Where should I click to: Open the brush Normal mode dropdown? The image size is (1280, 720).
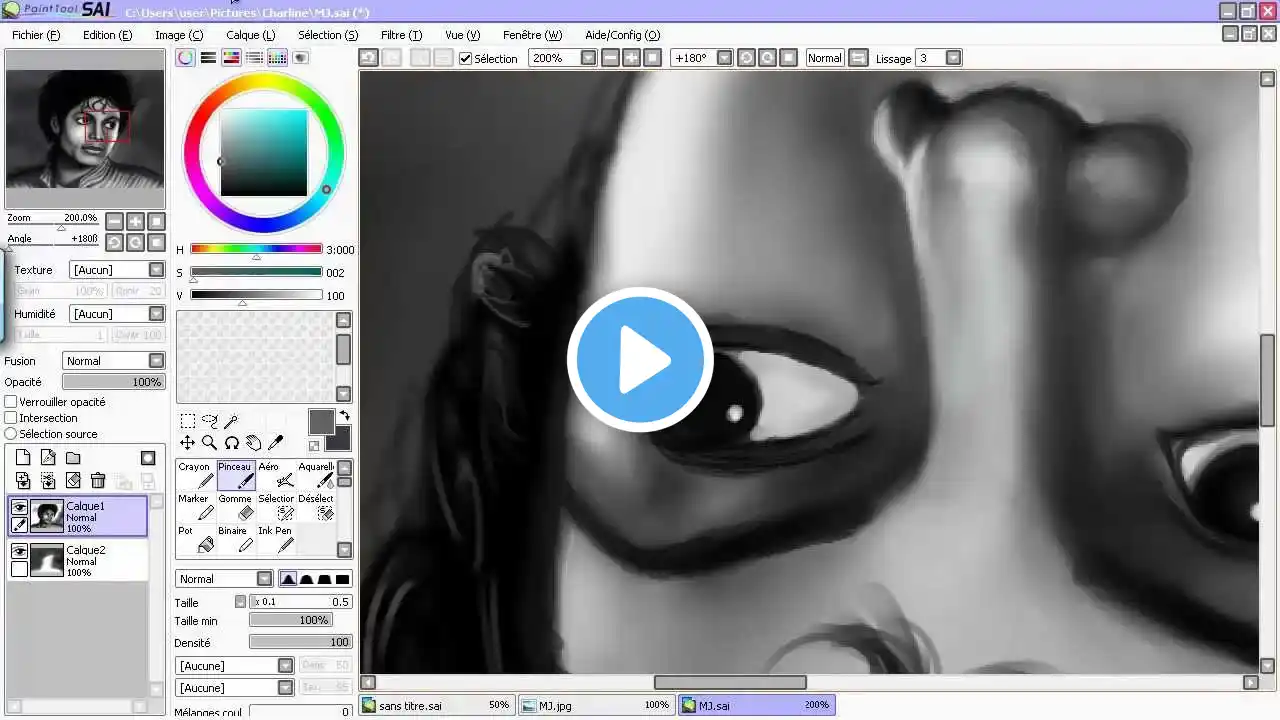coord(224,579)
